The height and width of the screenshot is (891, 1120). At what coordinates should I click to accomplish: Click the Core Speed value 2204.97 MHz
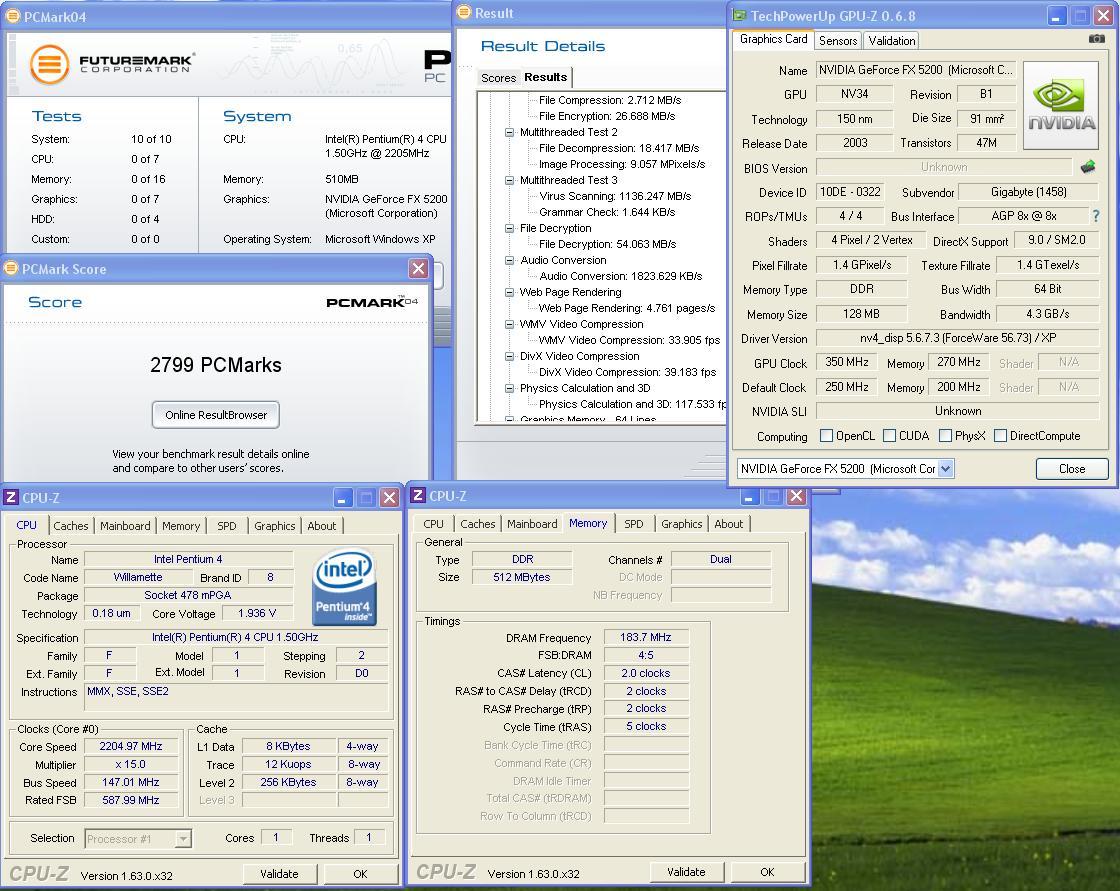131,747
